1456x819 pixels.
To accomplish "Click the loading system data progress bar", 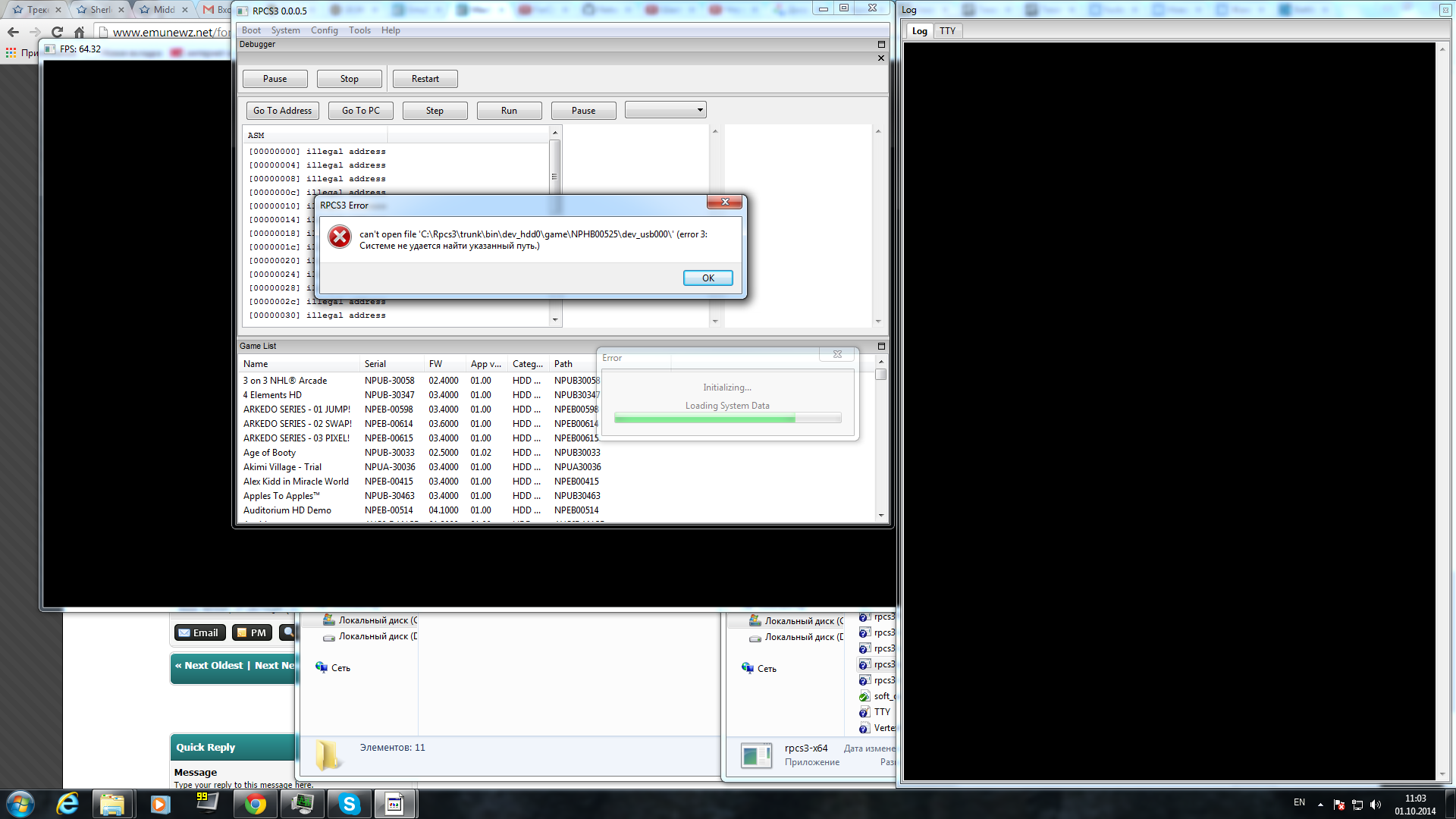I will [727, 418].
